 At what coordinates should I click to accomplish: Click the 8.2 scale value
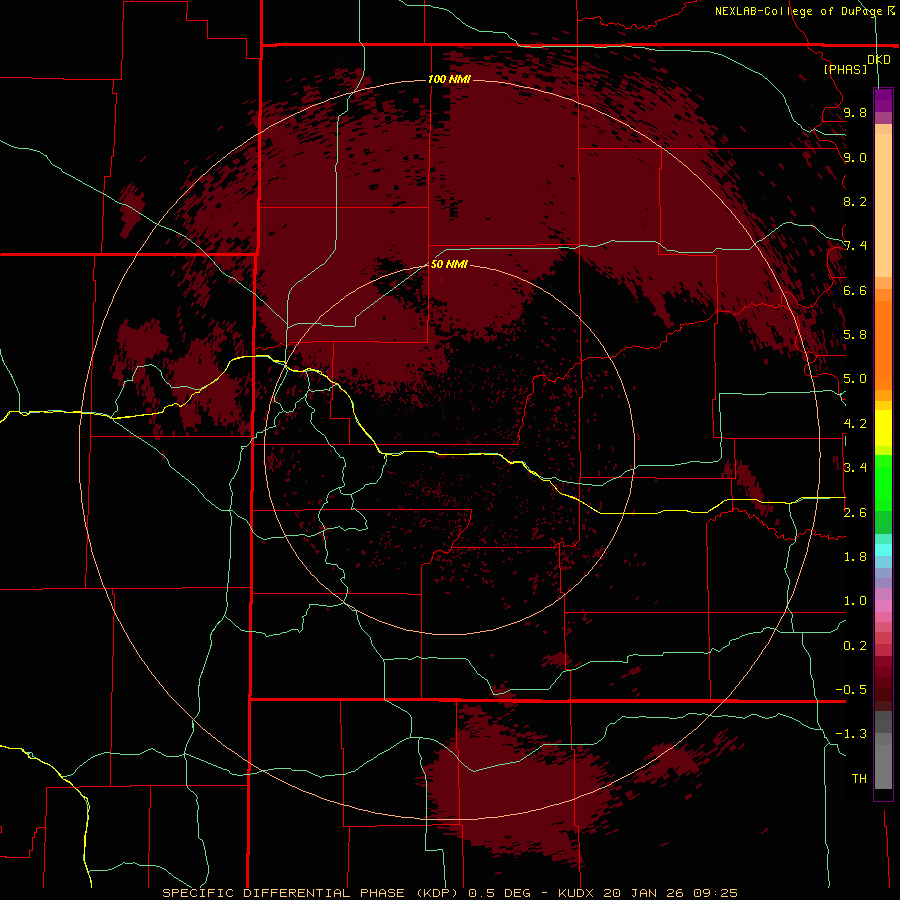(855, 201)
